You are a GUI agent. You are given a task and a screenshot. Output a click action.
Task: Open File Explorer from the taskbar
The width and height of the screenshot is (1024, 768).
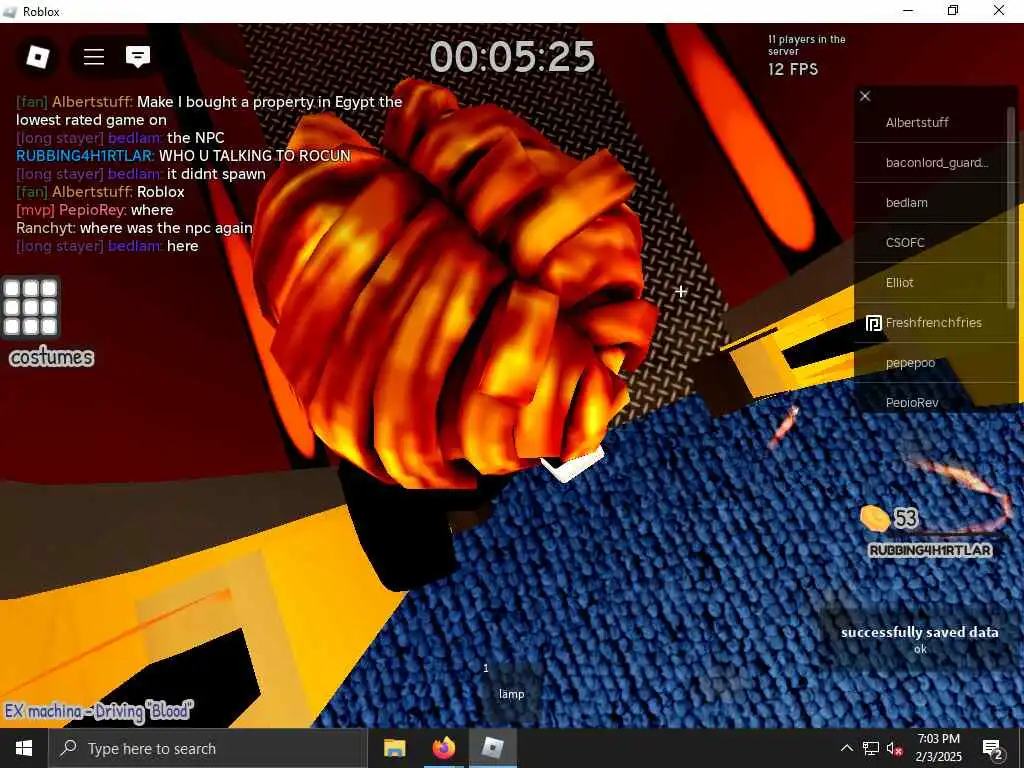click(394, 748)
